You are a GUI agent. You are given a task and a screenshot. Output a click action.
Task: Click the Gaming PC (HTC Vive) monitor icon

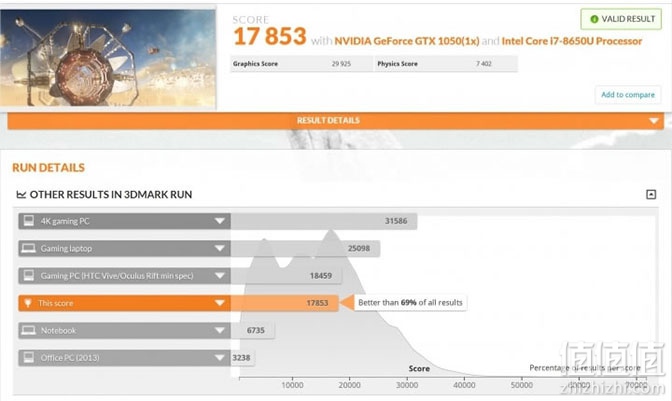[29, 275]
